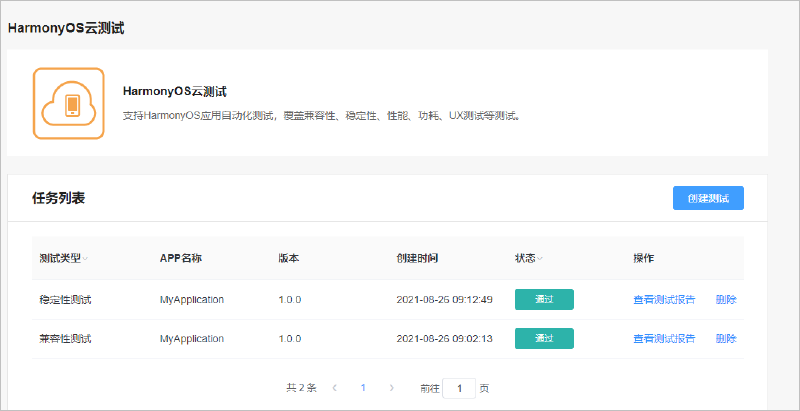800x411 pixels.
Task: Click the 共 2 条 total count text
Action: [x=302, y=388]
